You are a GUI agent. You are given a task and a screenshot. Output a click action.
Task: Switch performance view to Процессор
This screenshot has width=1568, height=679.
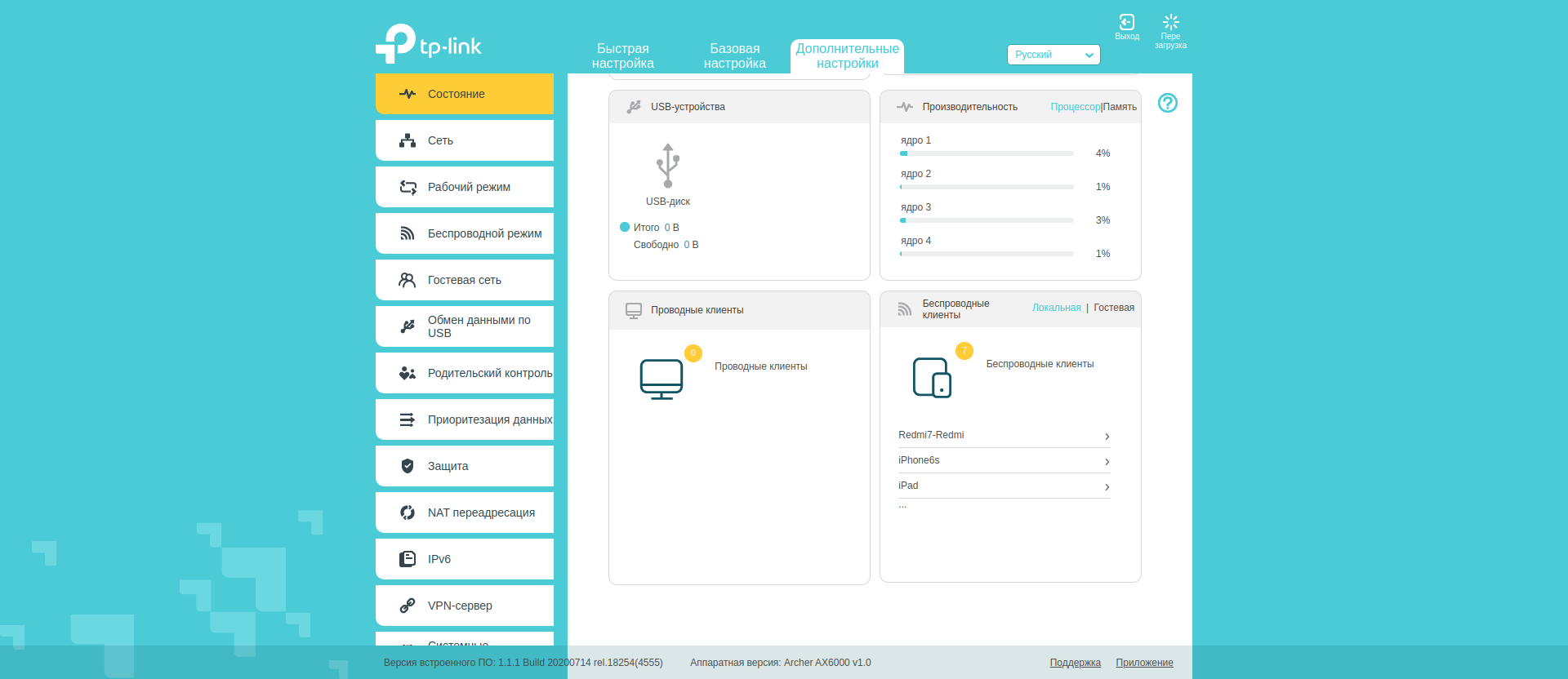[1075, 107]
